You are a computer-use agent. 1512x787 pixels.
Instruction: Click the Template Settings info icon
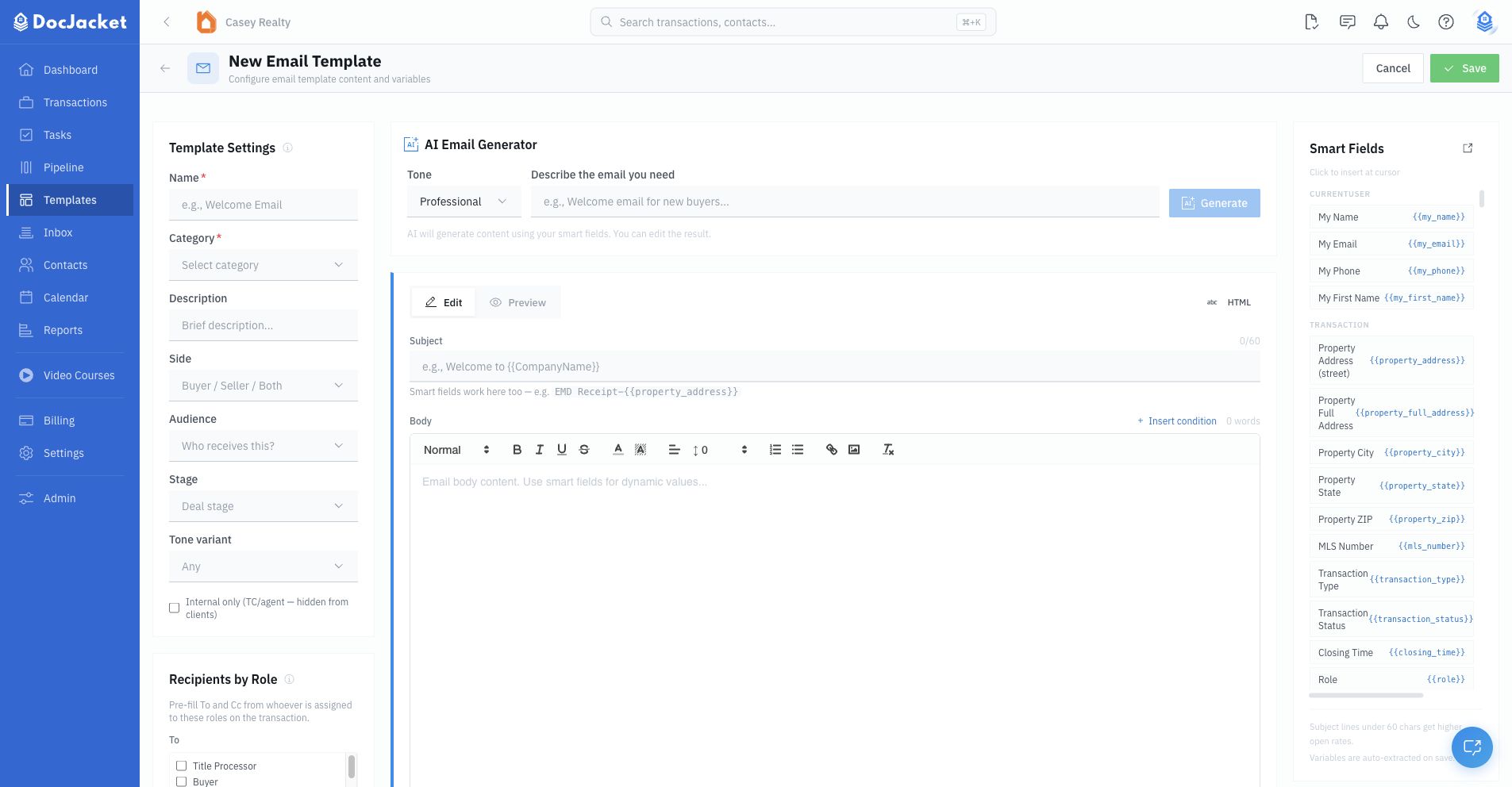pos(287,148)
